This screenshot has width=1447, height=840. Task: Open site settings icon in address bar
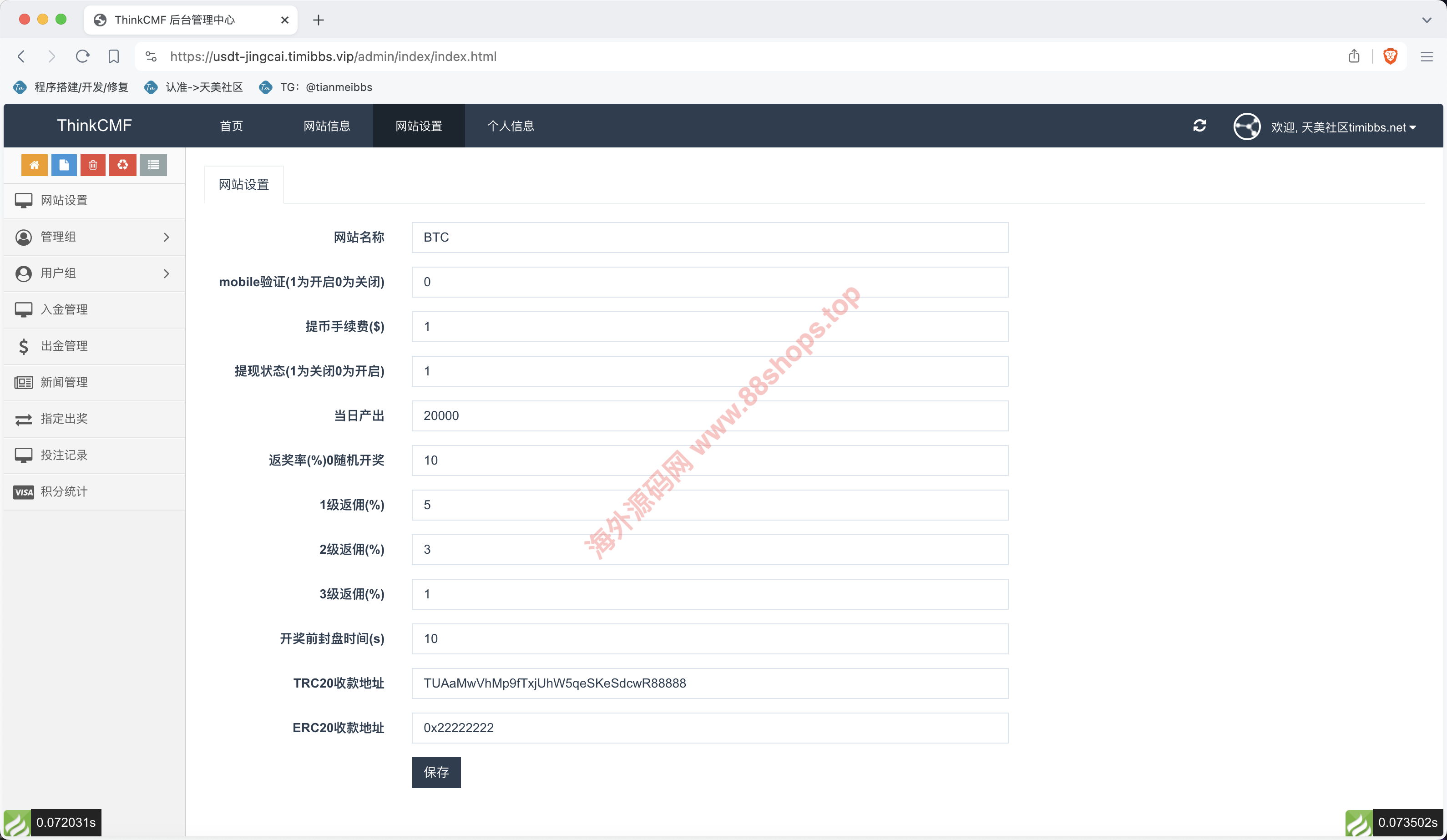(151, 56)
